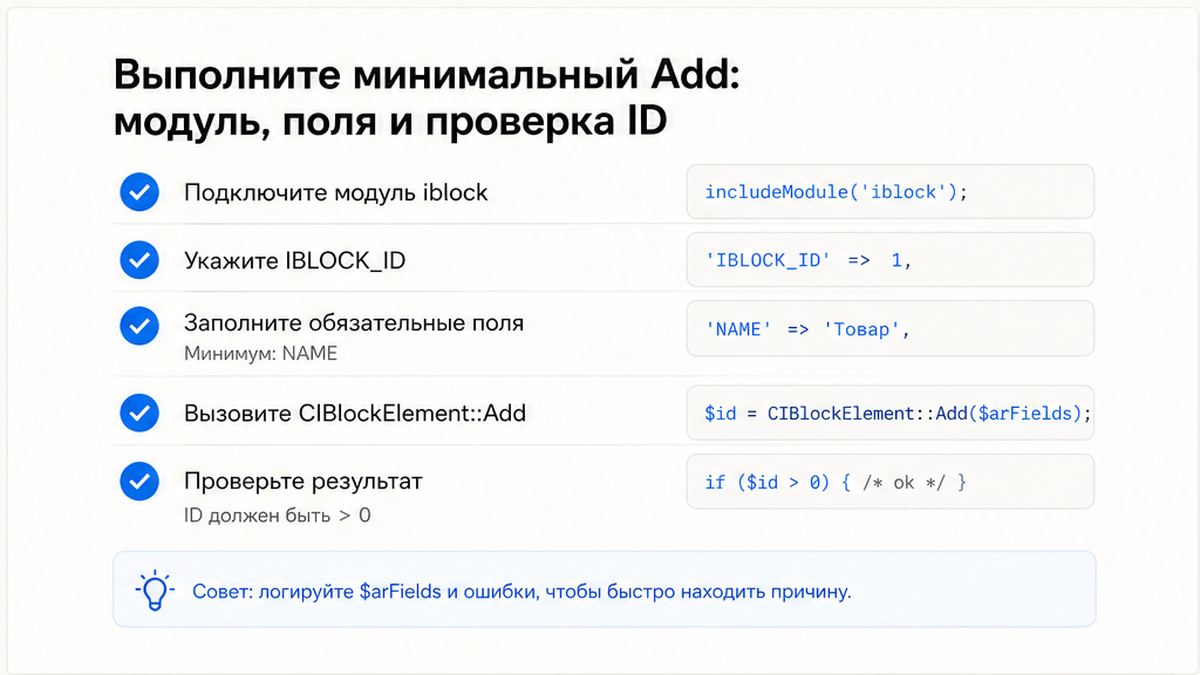Click the subtitle "Минимум: NAME"
The height and width of the screenshot is (675, 1200).
coord(261,353)
